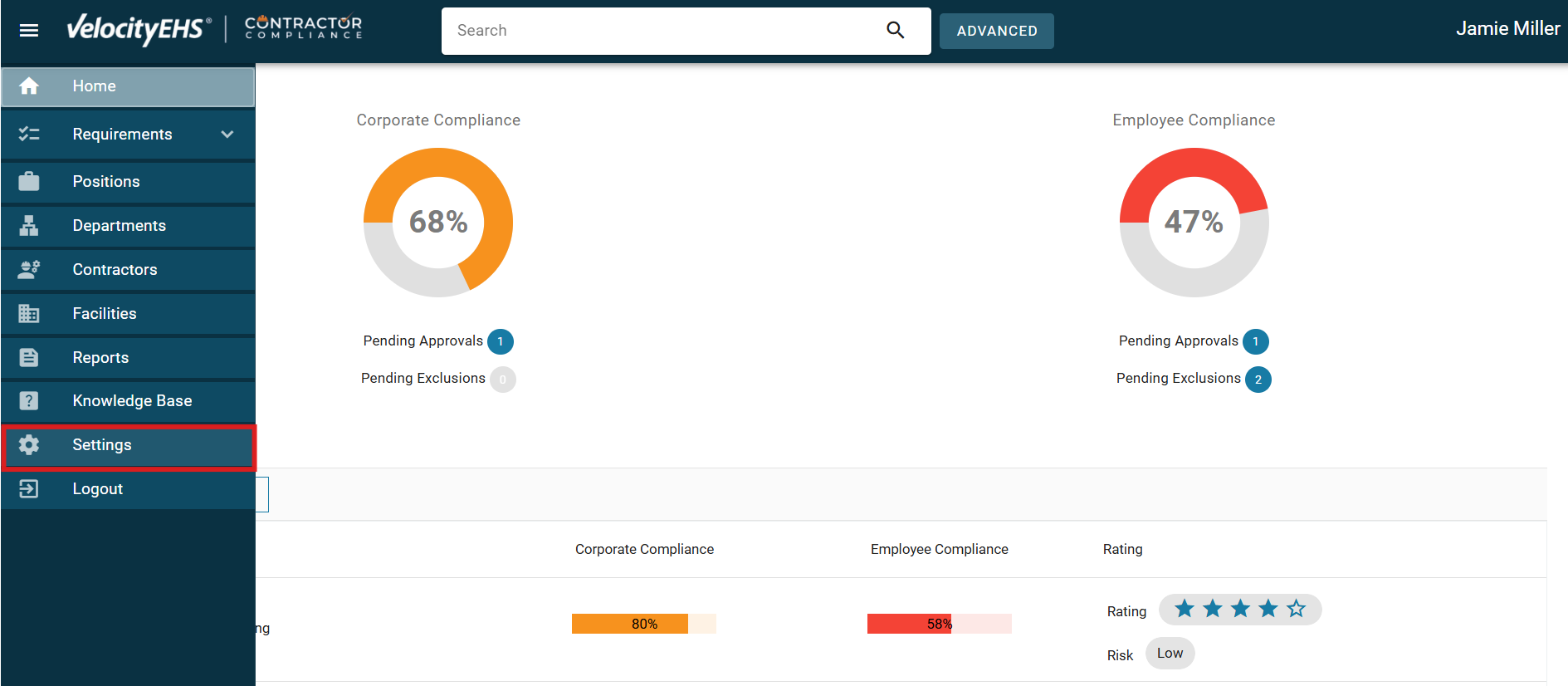
Task: Click the Home house icon
Action: [x=29, y=86]
